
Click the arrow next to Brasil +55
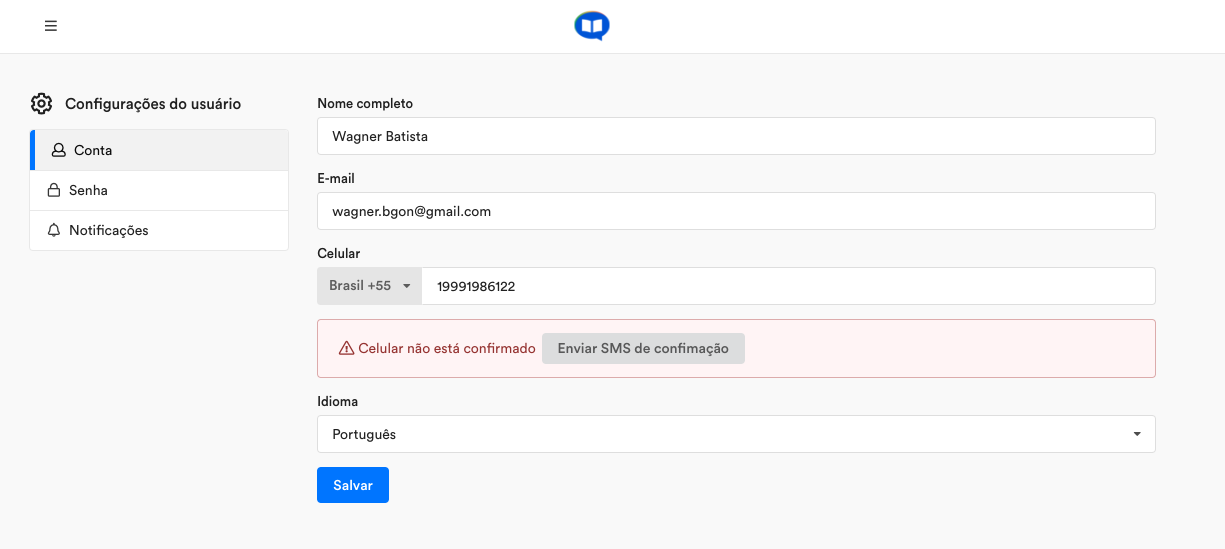click(x=406, y=286)
